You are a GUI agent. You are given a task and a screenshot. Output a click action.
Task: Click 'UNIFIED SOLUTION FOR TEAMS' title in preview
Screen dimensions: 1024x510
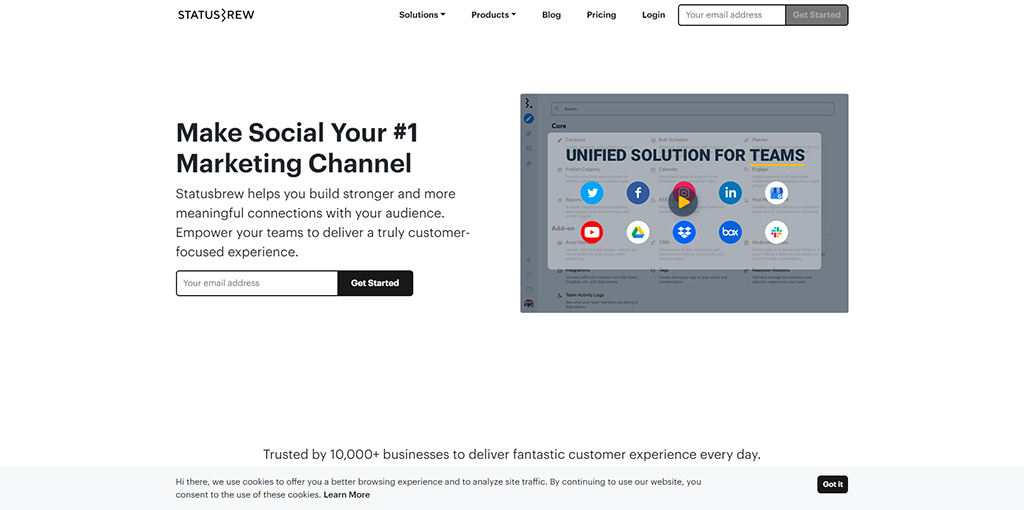pyautogui.click(x=685, y=155)
